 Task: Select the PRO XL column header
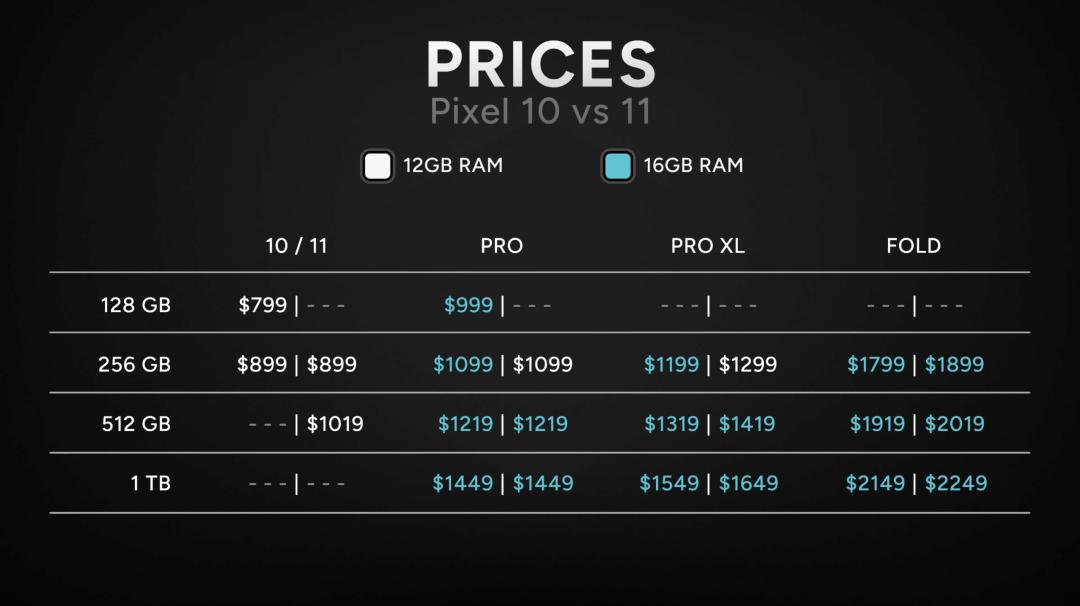tap(707, 246)
